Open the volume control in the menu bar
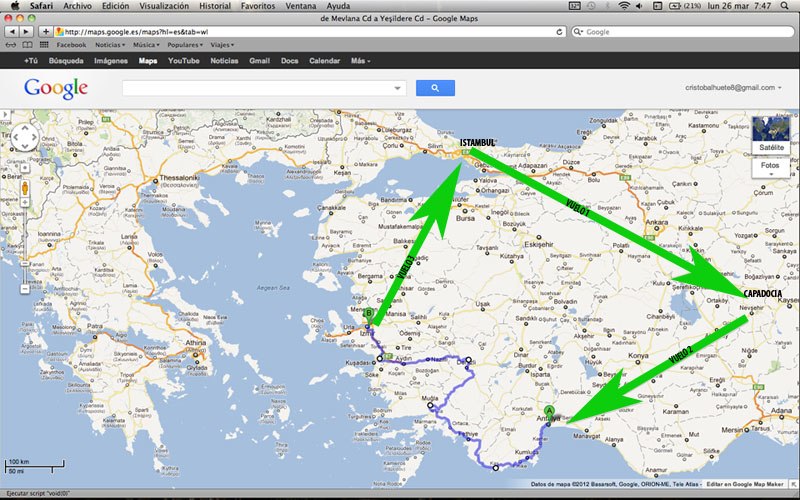The height and width of the screenshot is (500, 800). point(639,6)
